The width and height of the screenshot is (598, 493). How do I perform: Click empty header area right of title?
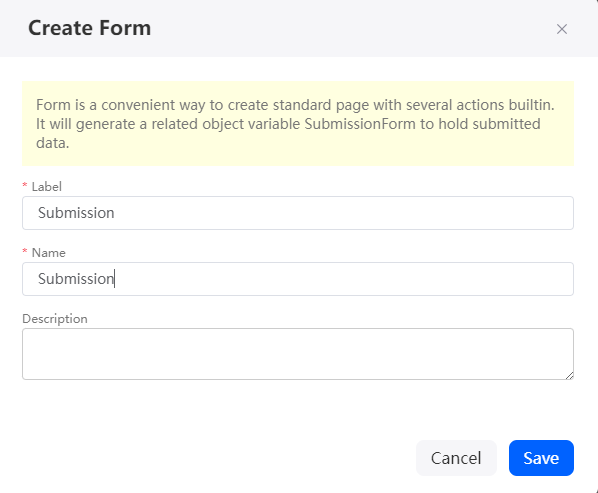pyautogui.click(x=351, y=28)
